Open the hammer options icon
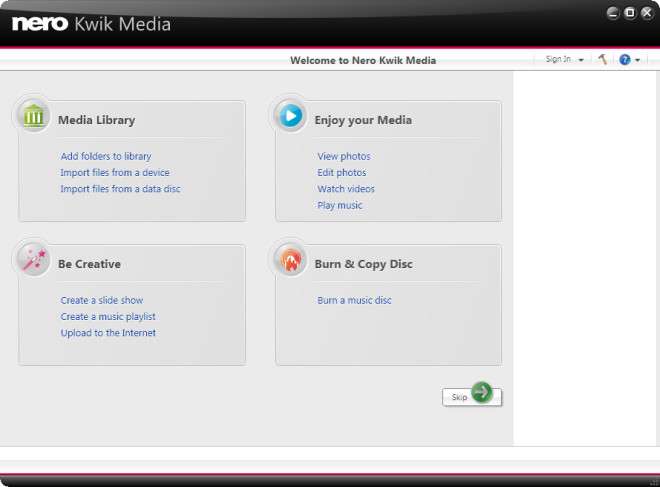Screen dimensions: 660x487 [602, 59]
